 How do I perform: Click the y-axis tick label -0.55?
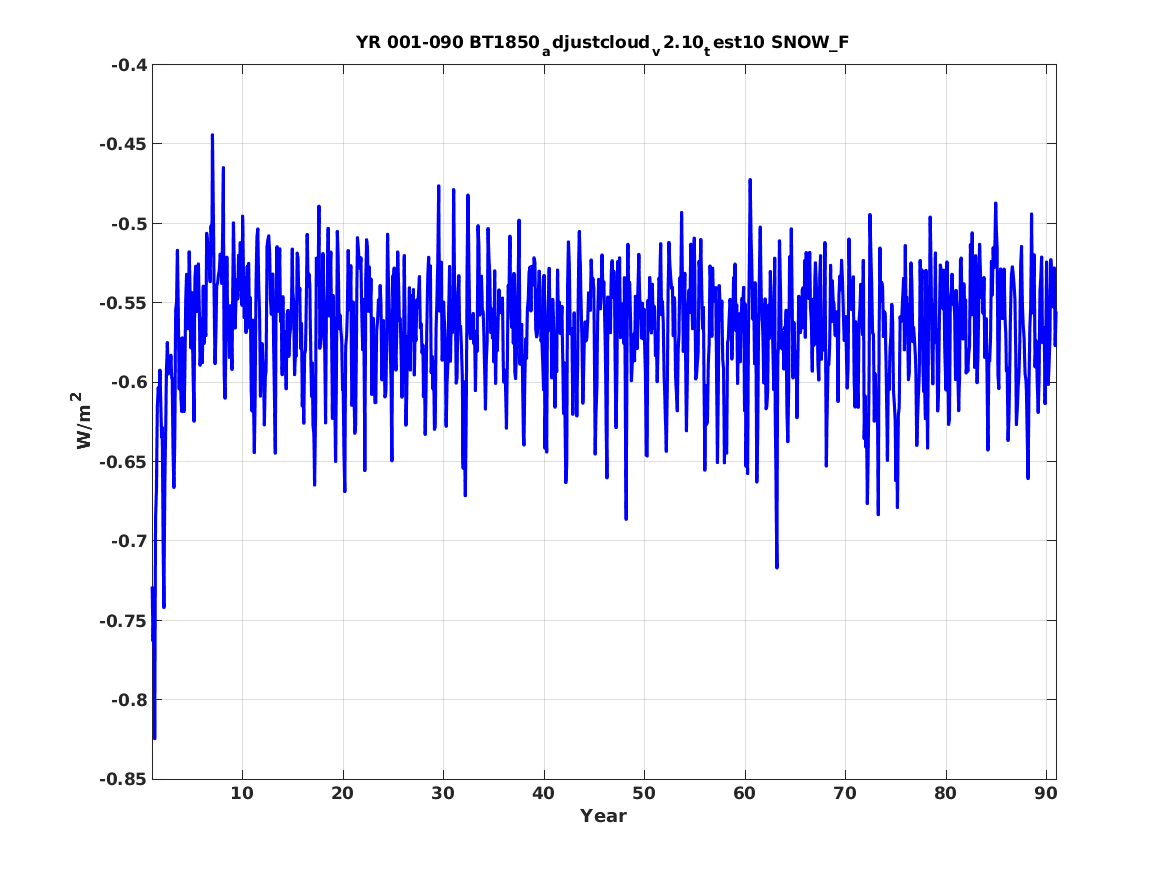[x=123, y=303]
